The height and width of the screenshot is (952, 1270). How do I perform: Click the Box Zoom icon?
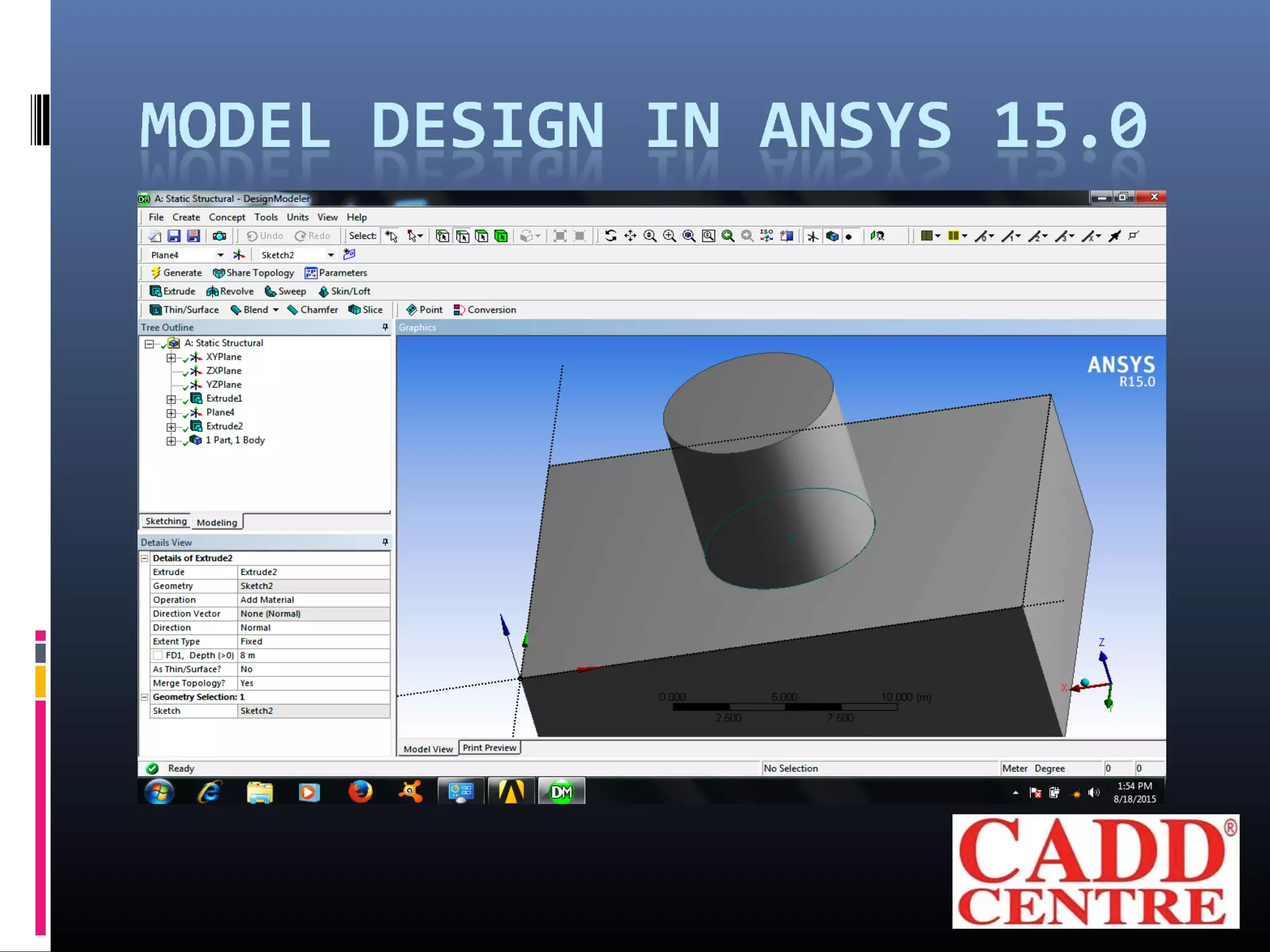pyautogui.click(x=669, y=236)
